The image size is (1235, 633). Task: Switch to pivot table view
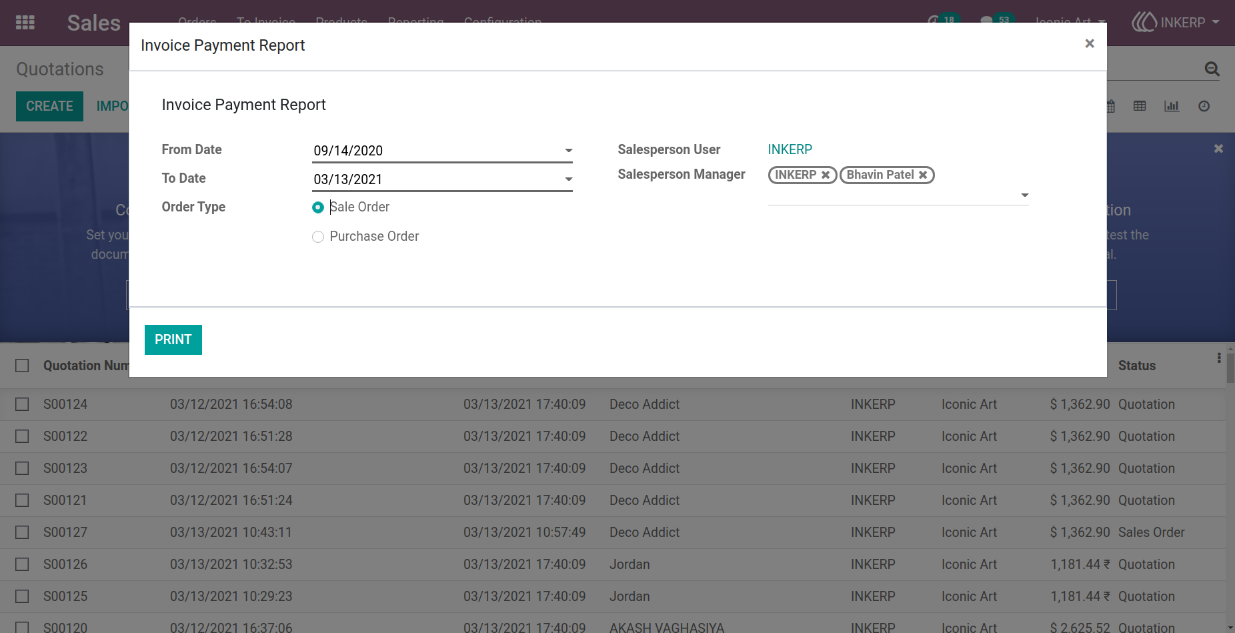(1139, 106)
